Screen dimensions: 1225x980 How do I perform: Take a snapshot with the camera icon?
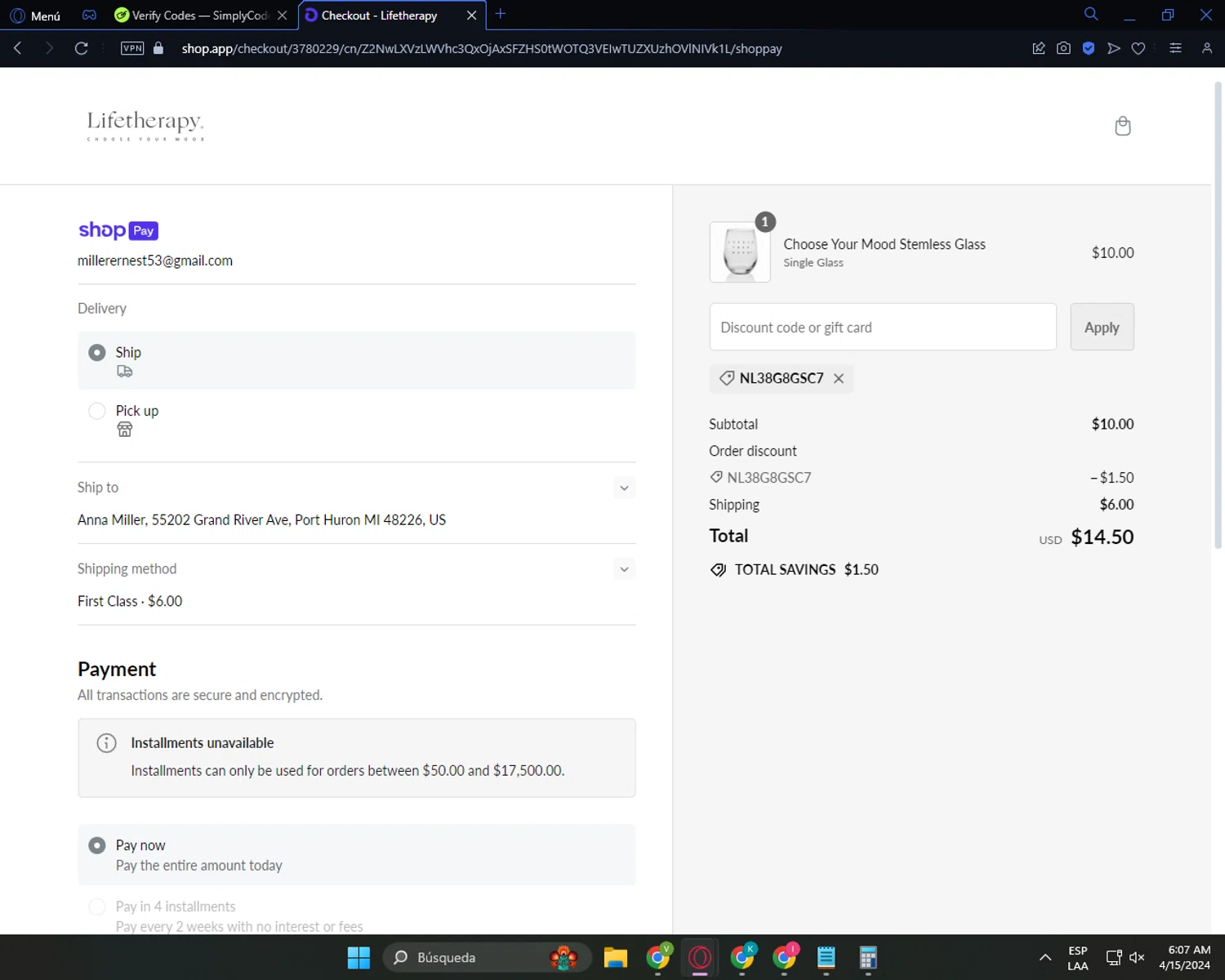click(1063, 48)
